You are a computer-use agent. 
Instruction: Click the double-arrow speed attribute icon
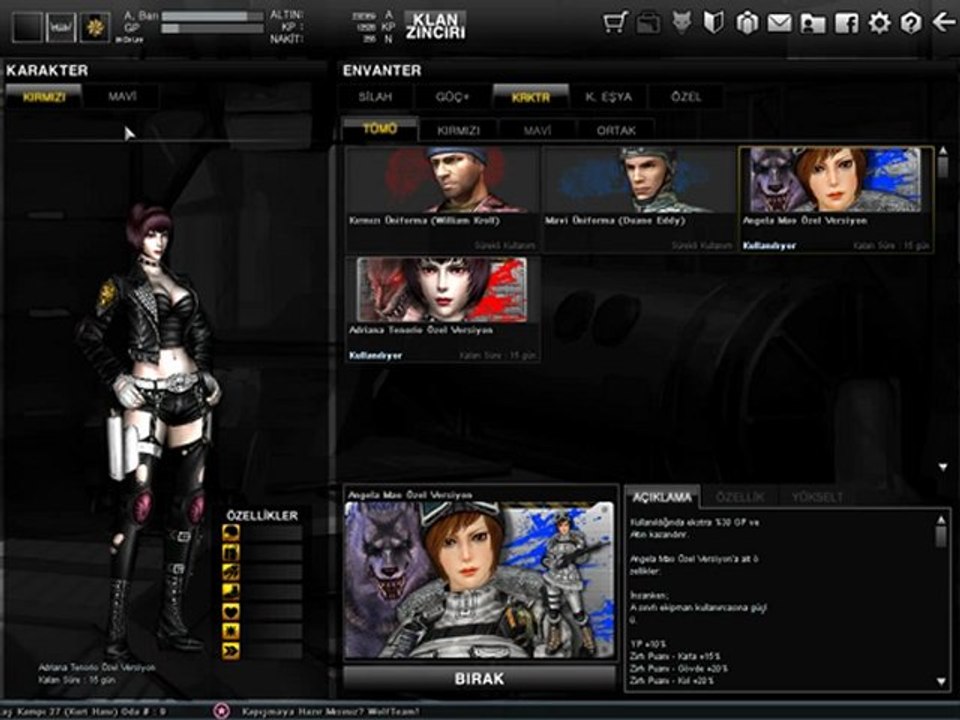coord(231,650)
